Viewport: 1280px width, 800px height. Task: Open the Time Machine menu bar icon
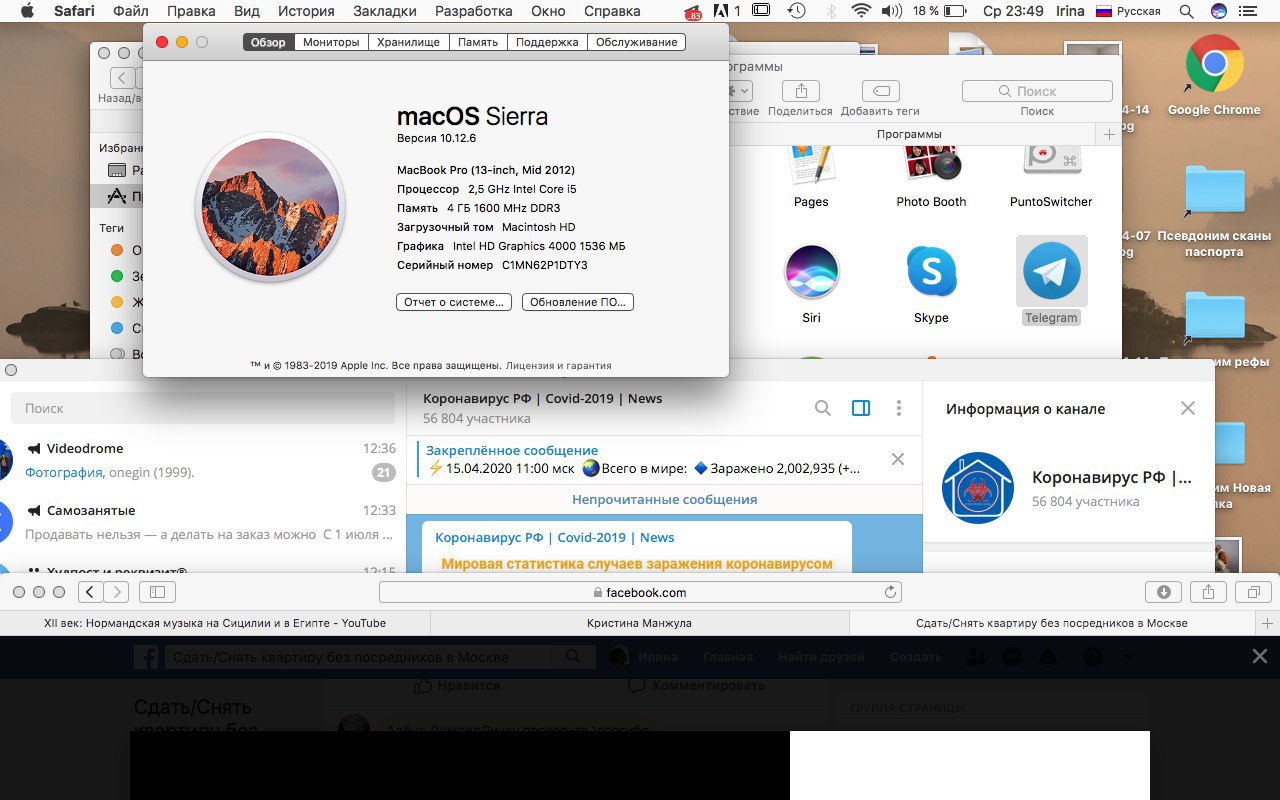tap(796, 11)
